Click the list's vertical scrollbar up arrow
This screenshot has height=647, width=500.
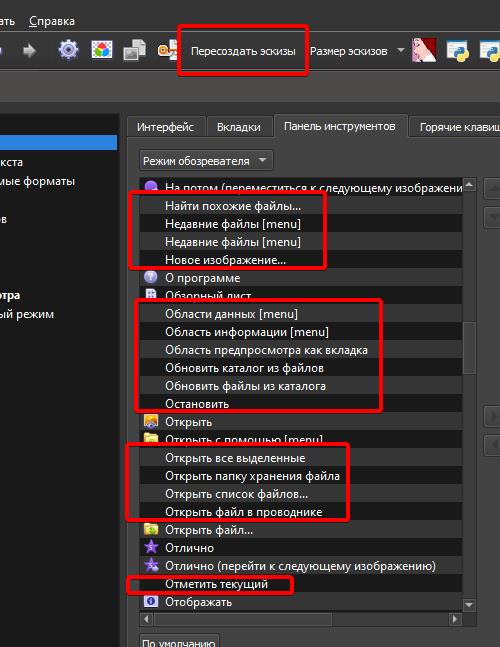coord(469,184)
